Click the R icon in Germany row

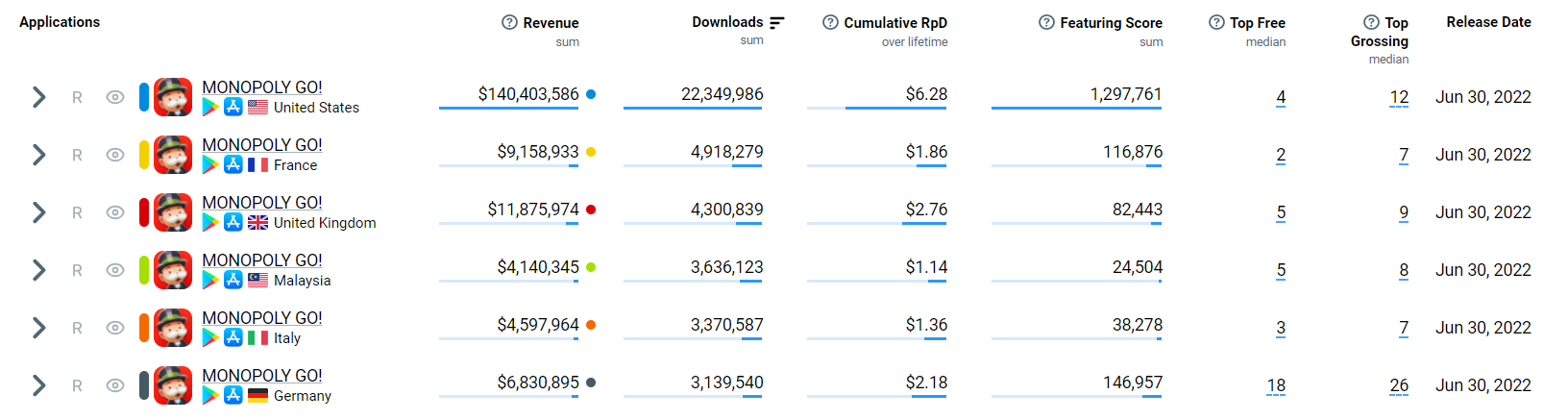(x=77, y=386)
